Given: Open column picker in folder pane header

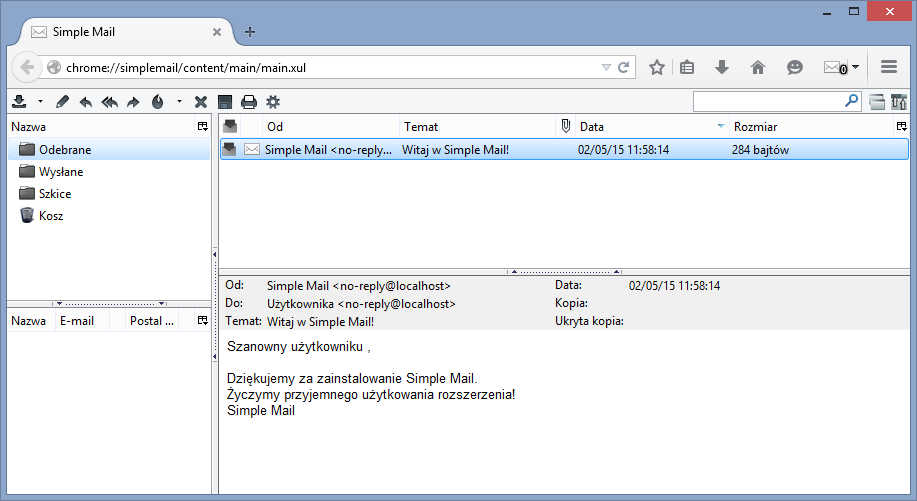Looking at the screenshot, I should [x=202, y=126].
